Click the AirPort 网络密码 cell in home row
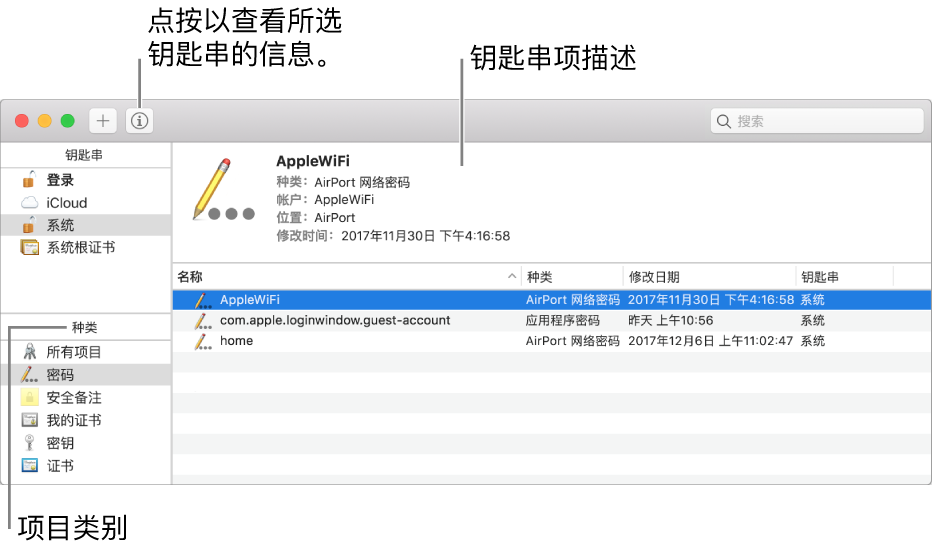Image resolution: width=934 pixels, height=551 pixels. [572, 341]
